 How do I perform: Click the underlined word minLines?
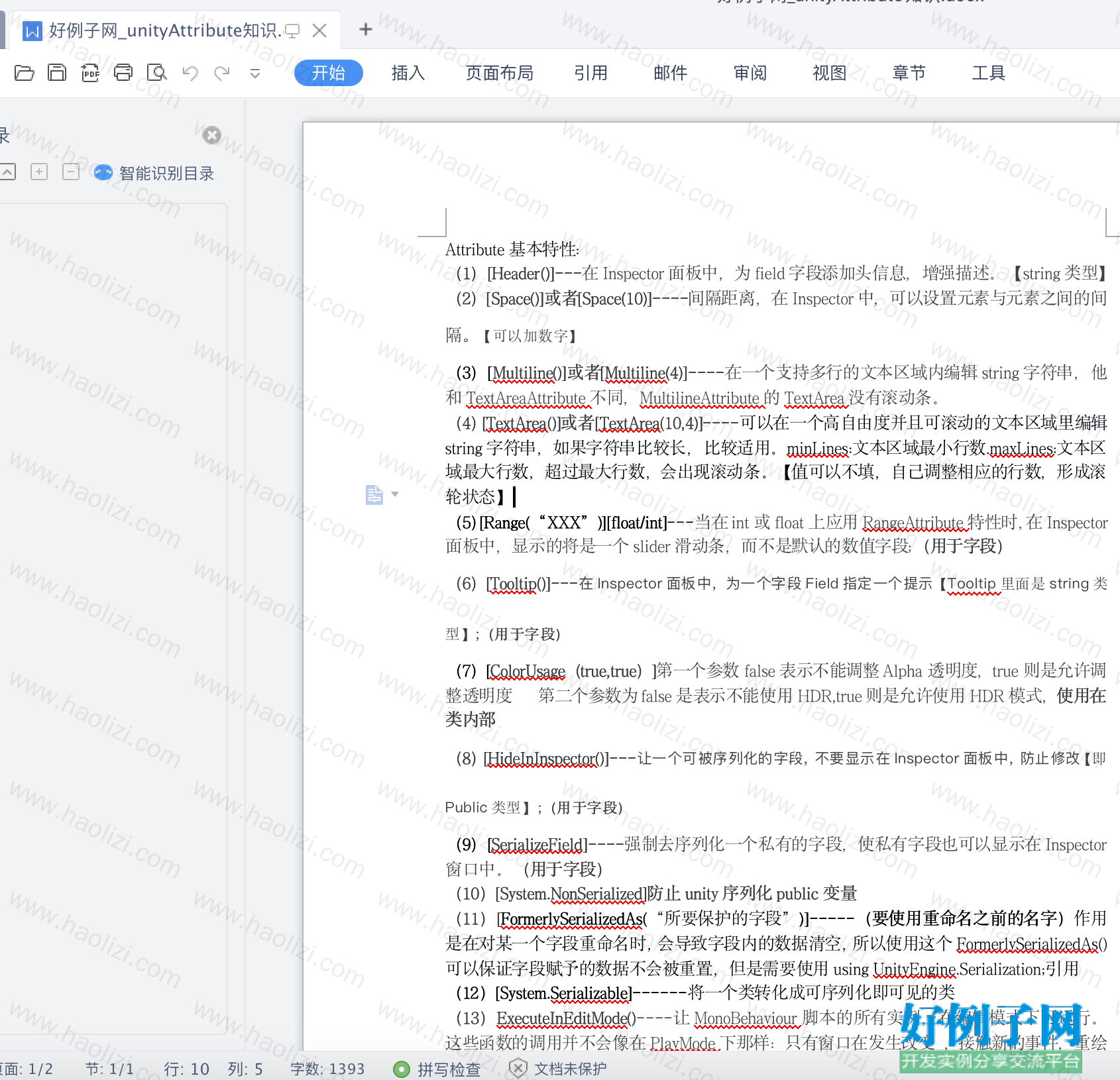coord(818,449)
